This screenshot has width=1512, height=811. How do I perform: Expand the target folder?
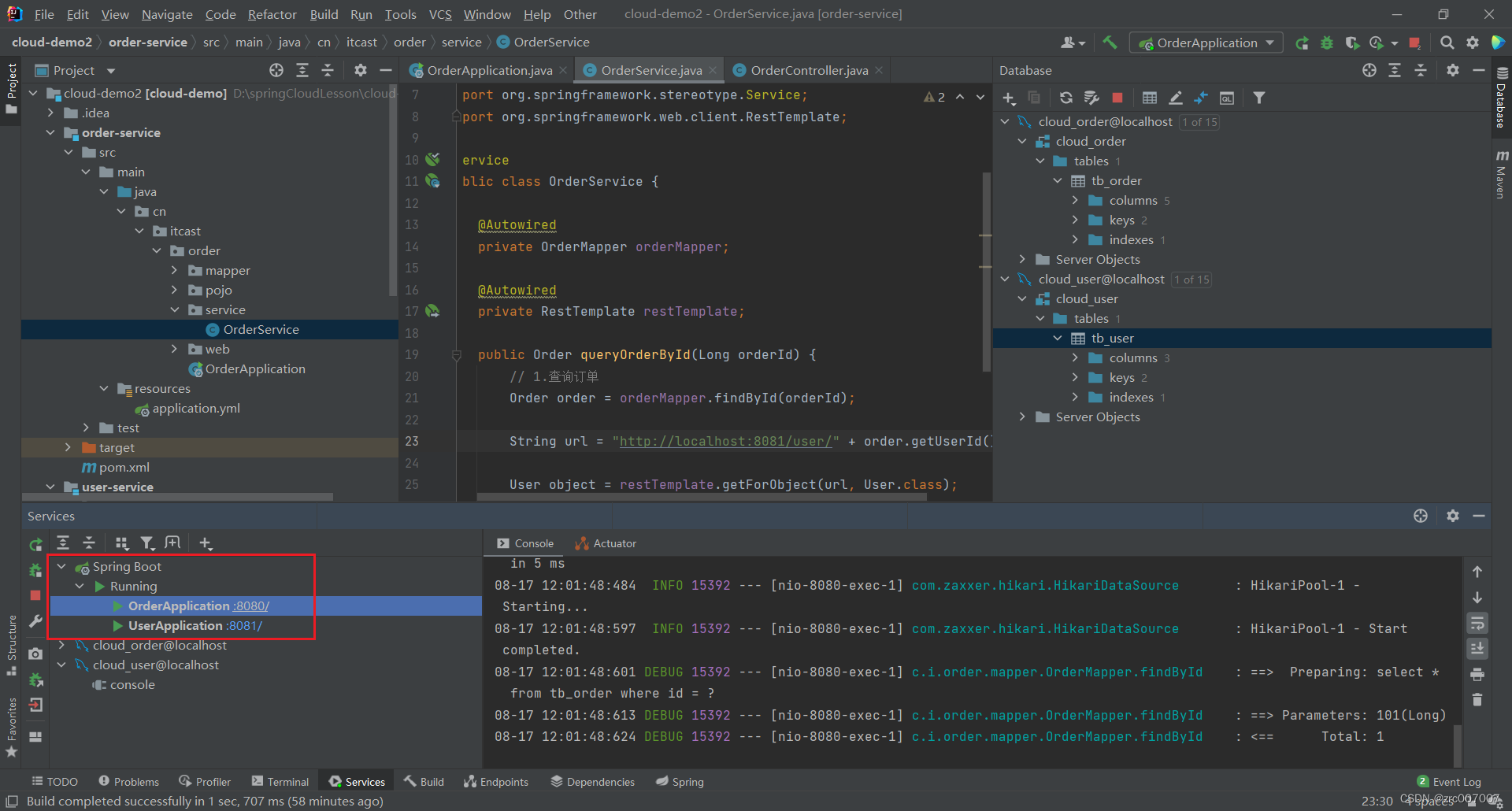pyautogui.click(x=68, y=447)
